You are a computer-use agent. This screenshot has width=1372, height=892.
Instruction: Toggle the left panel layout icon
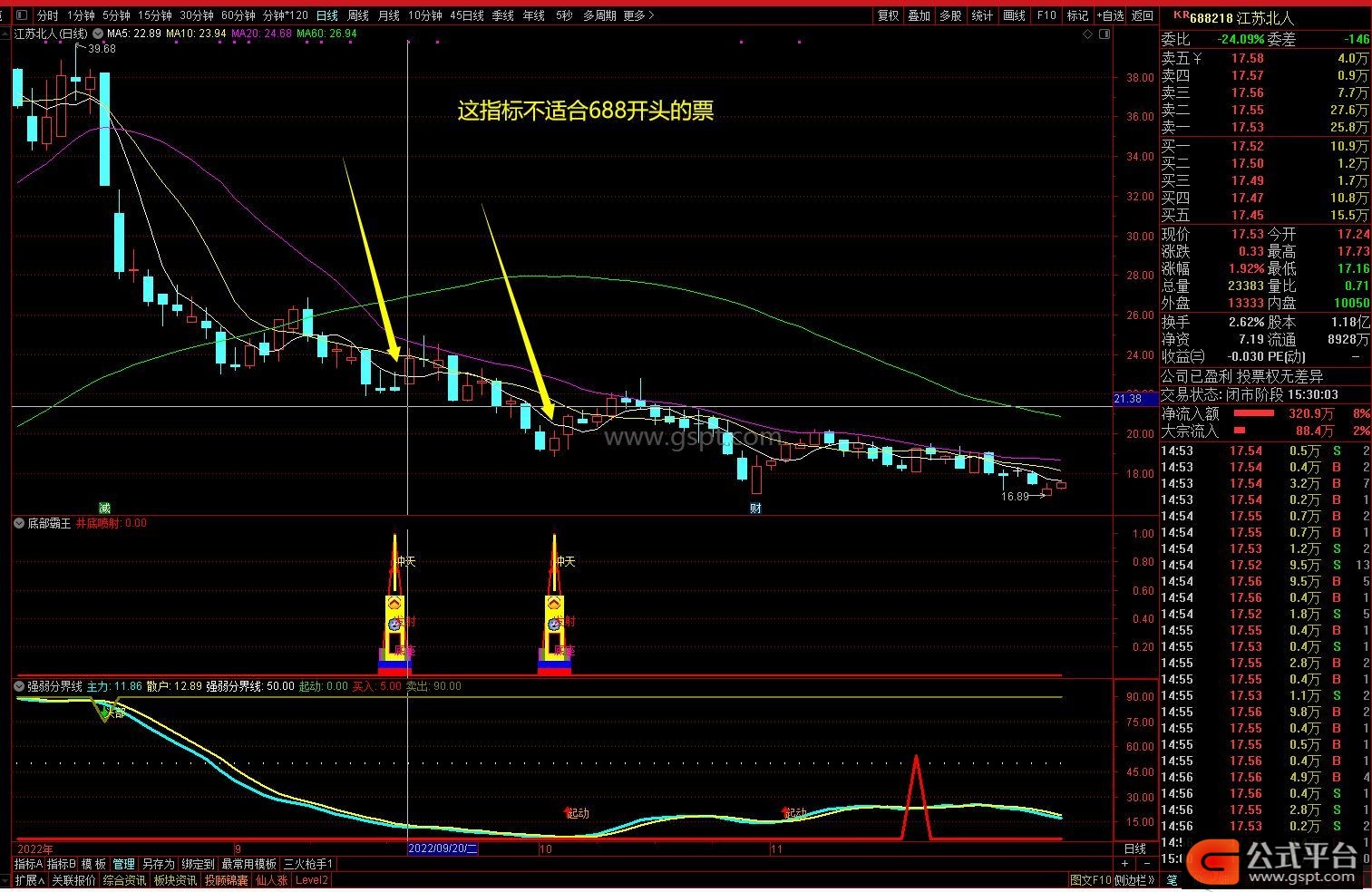click(22, 15)
